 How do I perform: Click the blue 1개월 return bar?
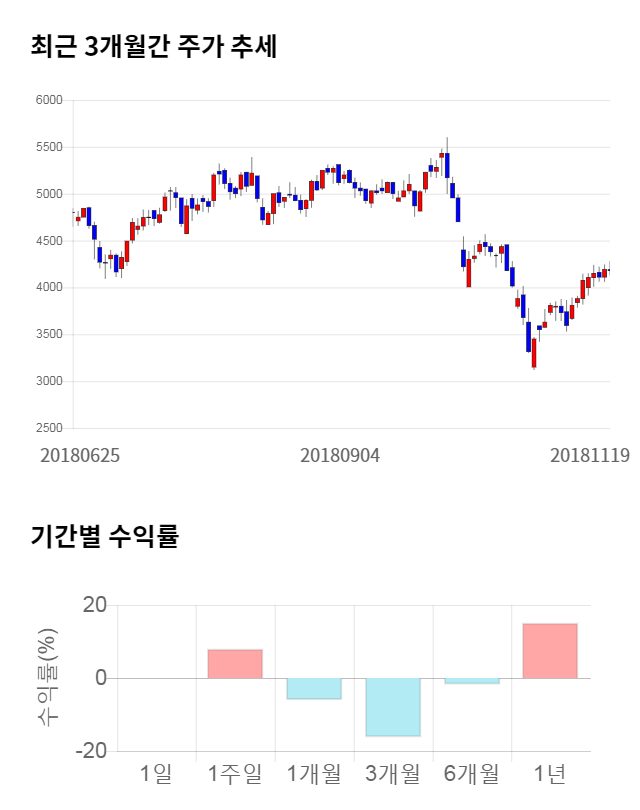point(314,689)
